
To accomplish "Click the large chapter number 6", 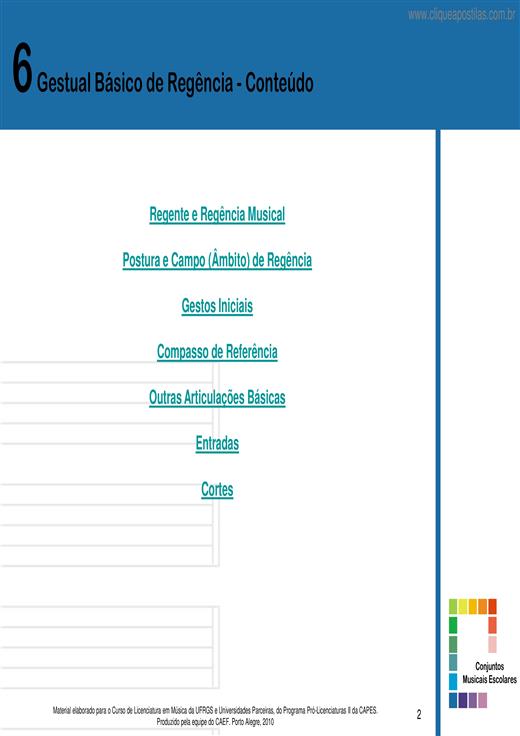I will point(22,68).
